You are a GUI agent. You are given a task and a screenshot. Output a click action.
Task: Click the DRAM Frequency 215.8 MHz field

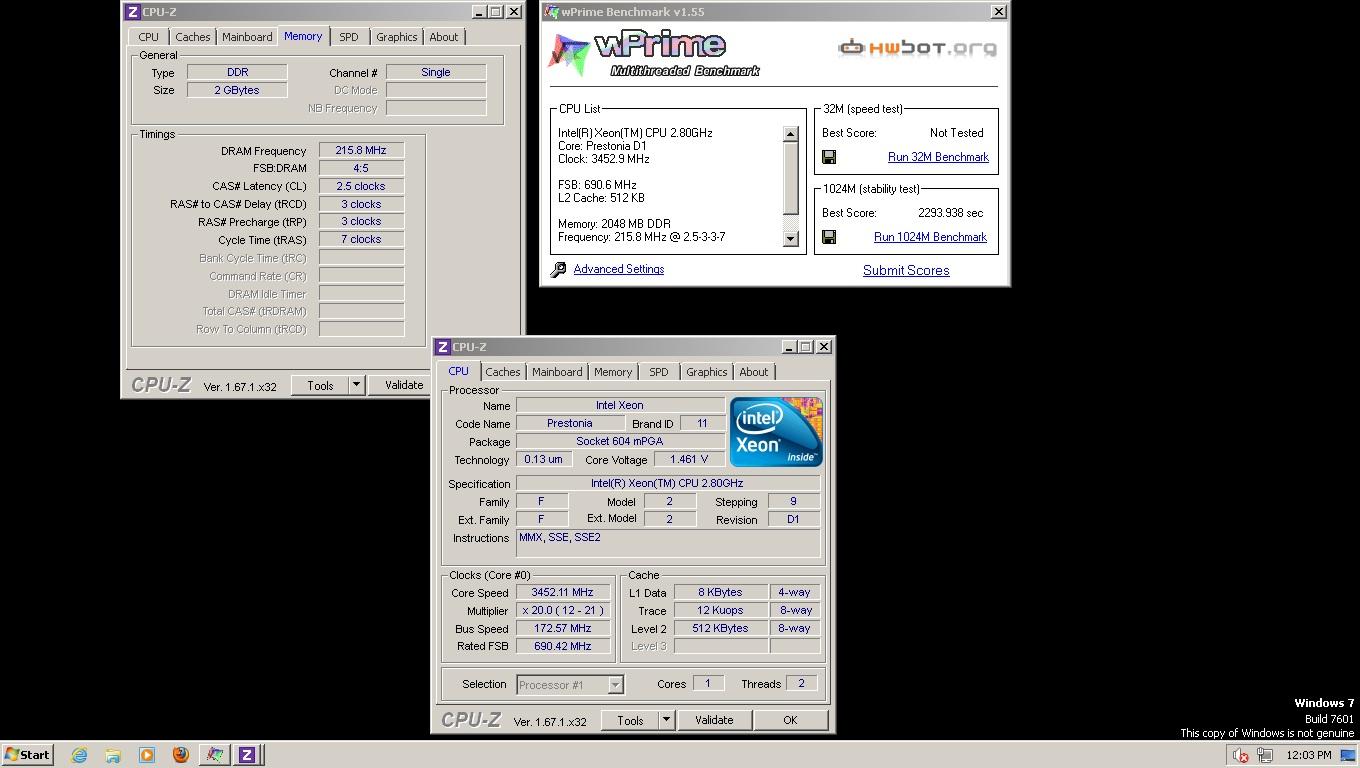coord(361,150)
